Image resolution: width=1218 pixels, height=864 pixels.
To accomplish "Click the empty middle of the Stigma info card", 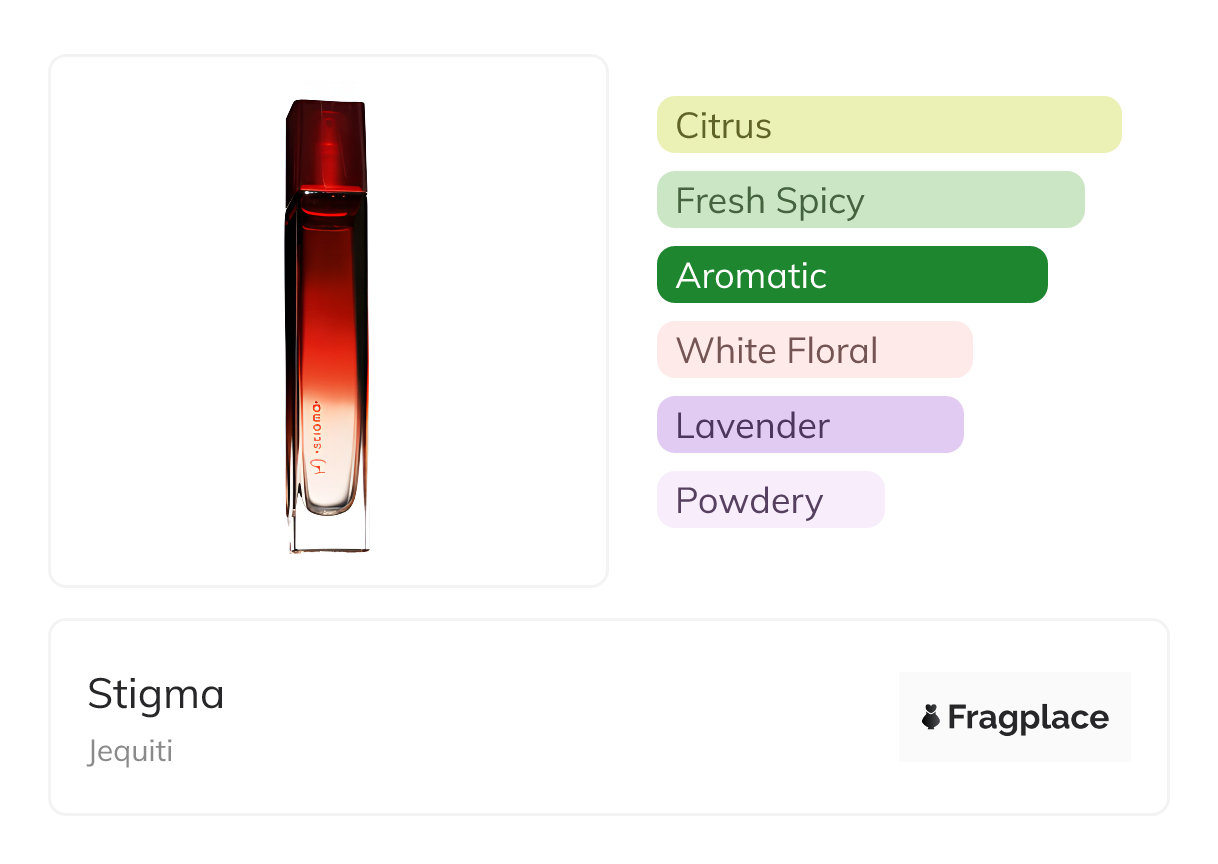I will (x=560, y=717).
